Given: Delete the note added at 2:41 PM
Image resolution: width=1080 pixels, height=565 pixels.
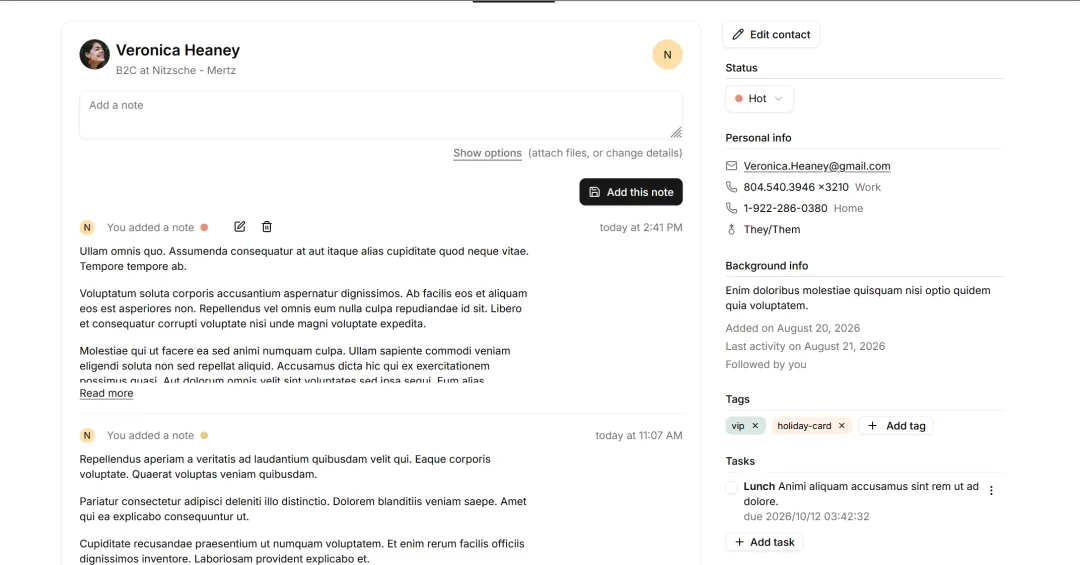Looking at the screenshot, I should point(267,227).
